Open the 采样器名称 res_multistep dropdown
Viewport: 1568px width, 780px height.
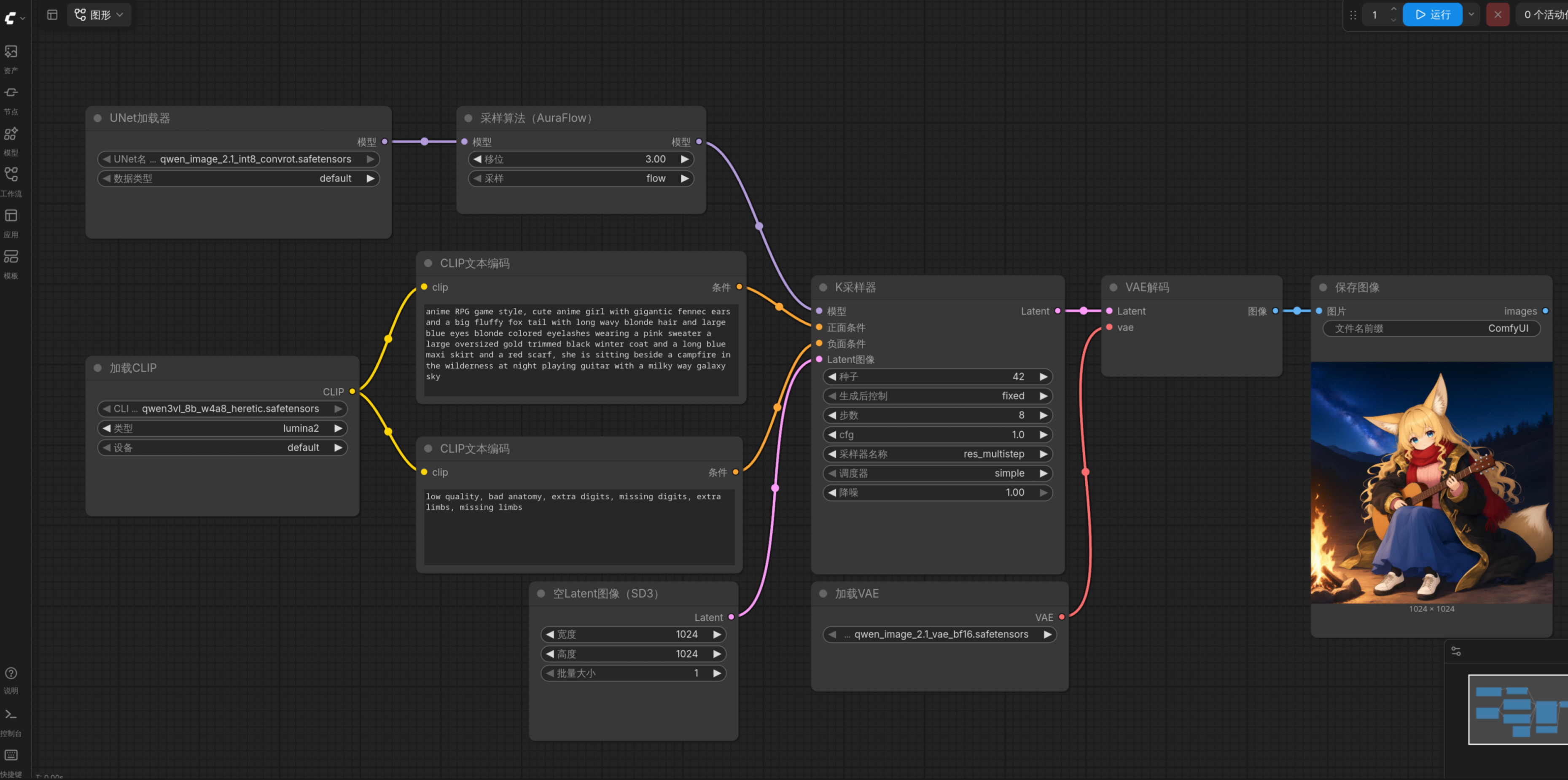pos(937,454)
